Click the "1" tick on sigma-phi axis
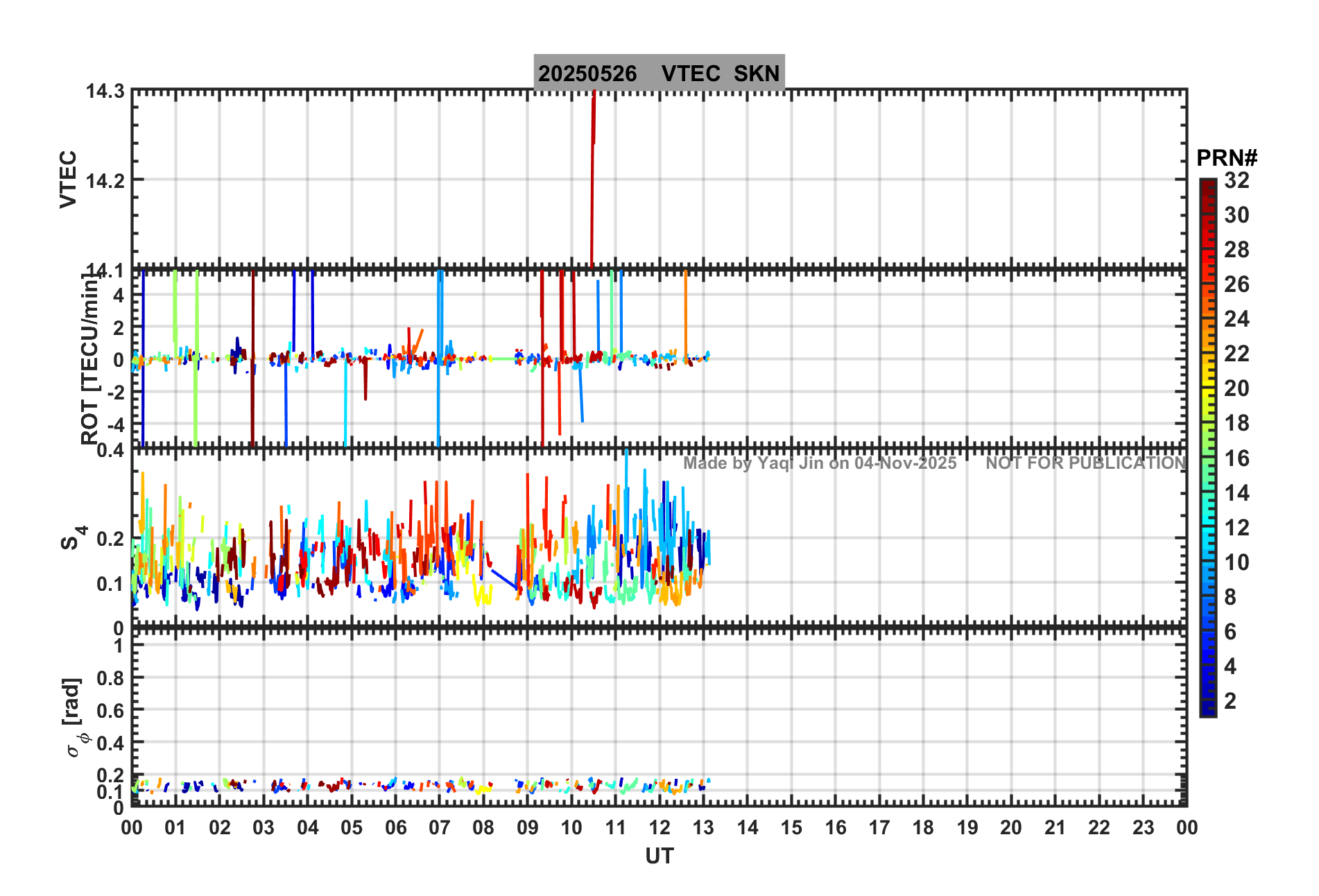1319x896 pixels. (x=119, y=646)
